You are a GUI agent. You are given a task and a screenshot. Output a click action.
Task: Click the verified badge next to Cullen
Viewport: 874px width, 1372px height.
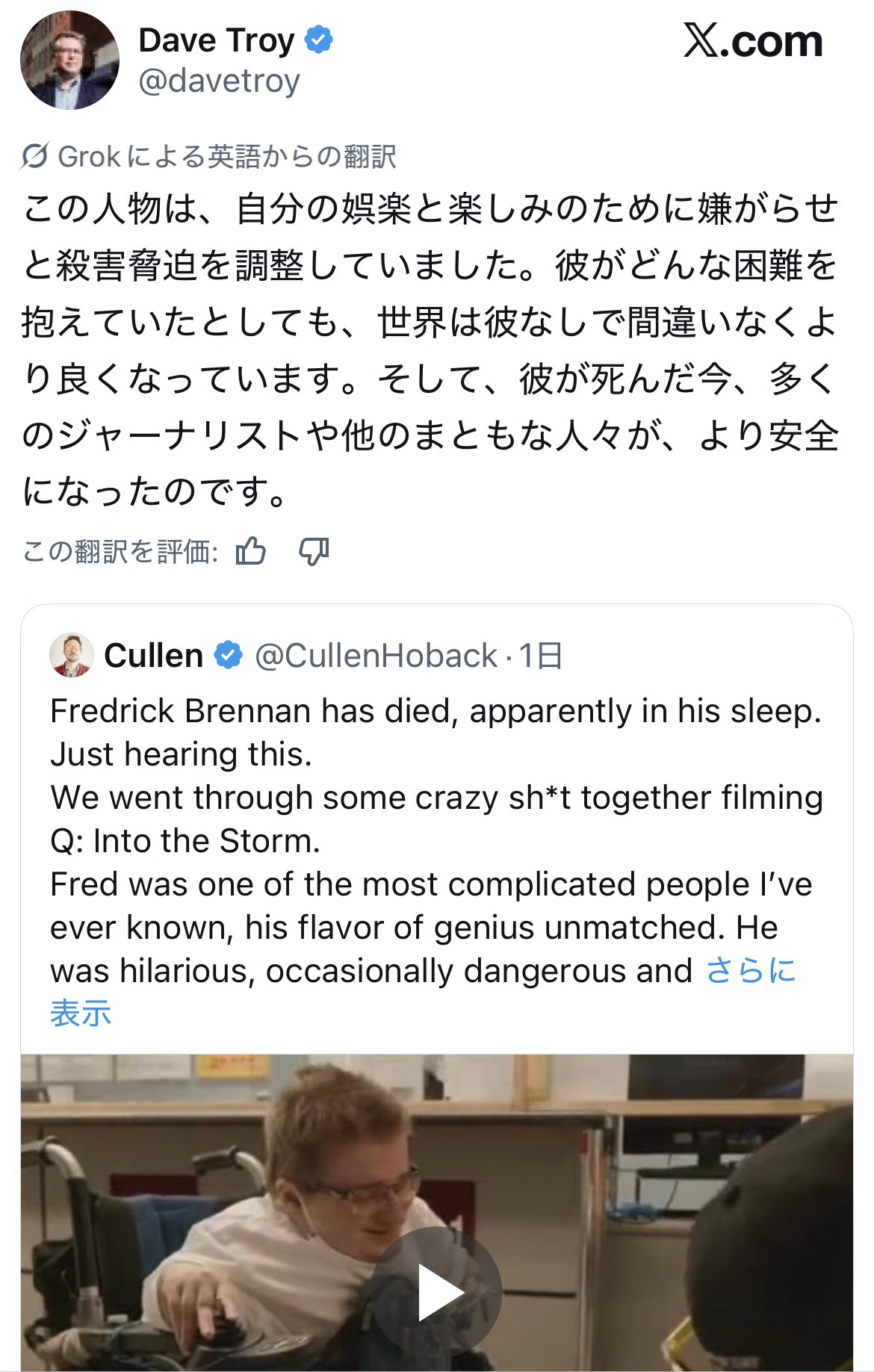(229, 656)
